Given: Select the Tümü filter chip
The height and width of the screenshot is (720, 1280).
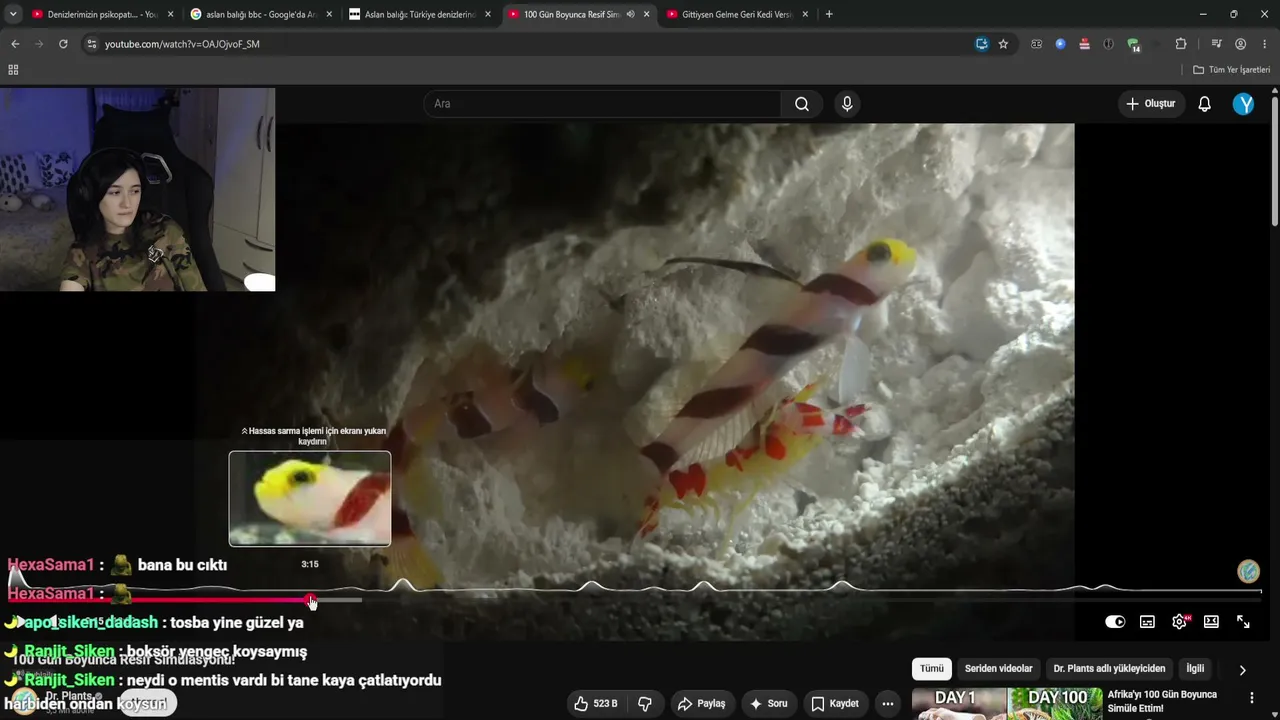Looking at the screenshot, I should [x=932, y=669].
